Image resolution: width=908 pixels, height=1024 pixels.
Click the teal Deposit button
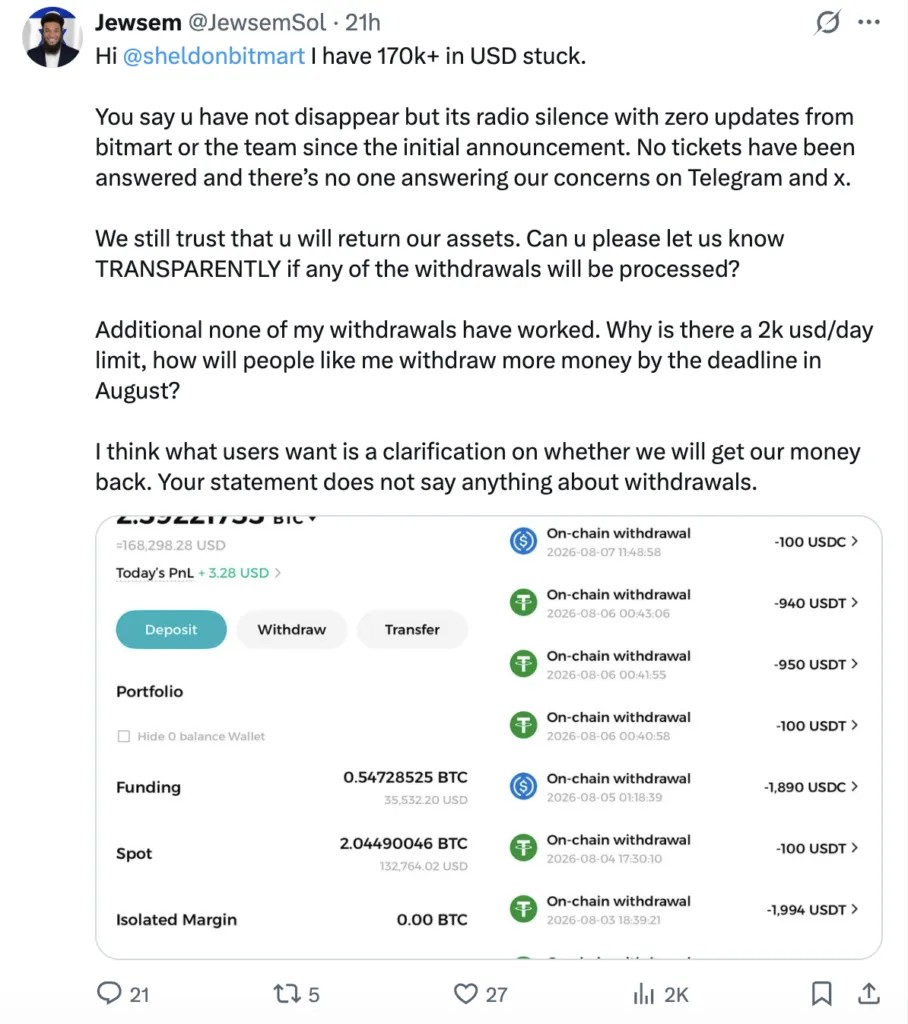pos(171,629)
